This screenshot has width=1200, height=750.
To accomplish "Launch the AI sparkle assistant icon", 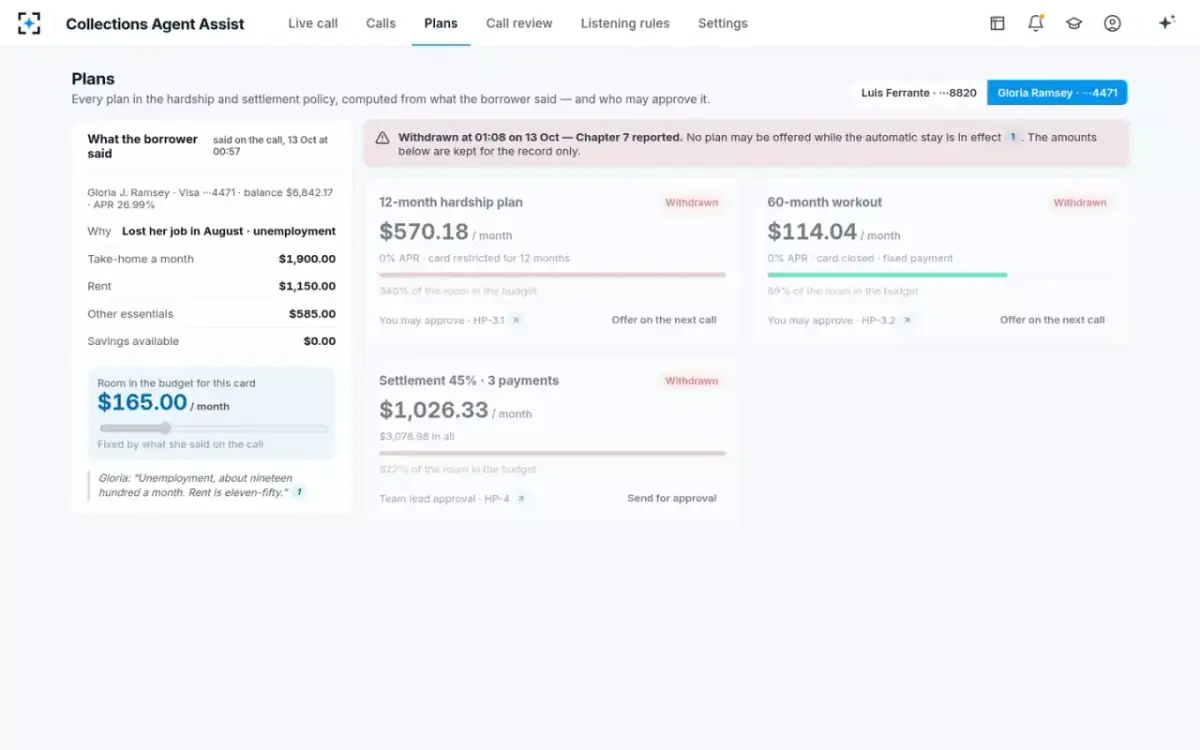I will click(1166, 23).
